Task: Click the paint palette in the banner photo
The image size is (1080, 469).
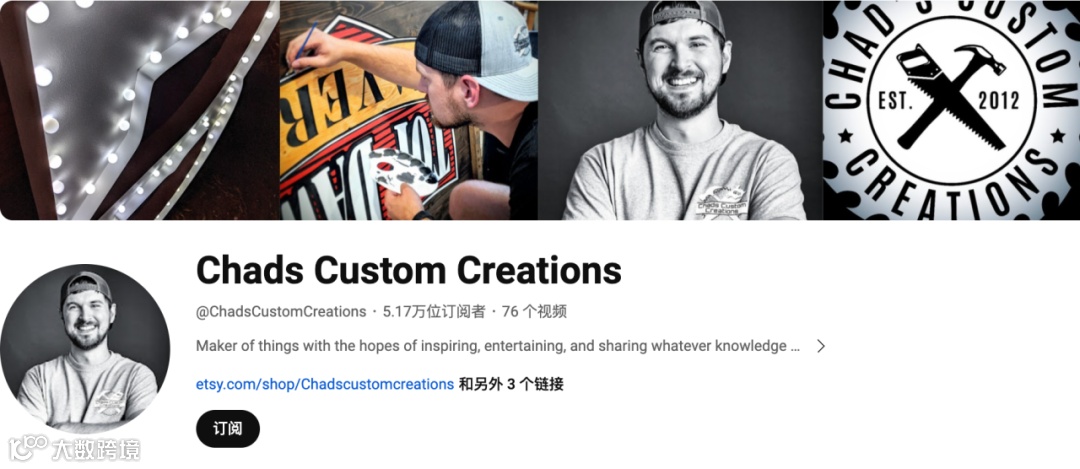Action: pyautogui.click(x=402, y=171)
